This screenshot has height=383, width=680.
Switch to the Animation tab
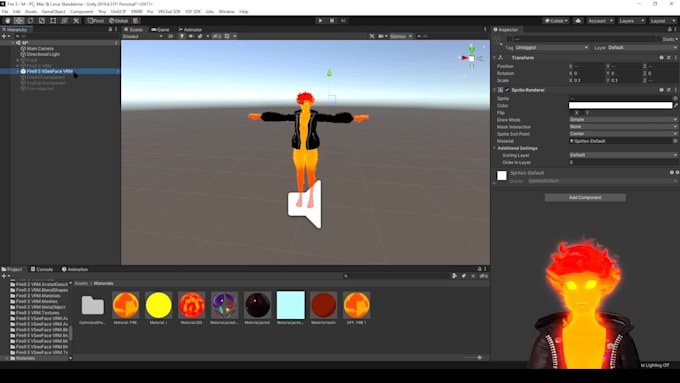point(75,269)
